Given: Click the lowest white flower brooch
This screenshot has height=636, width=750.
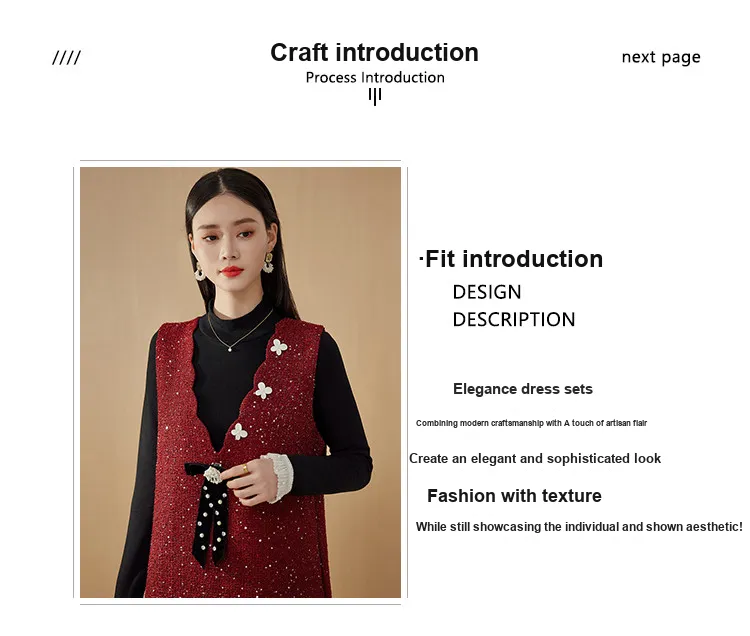Looking at the screenshot, I should 239,432.
